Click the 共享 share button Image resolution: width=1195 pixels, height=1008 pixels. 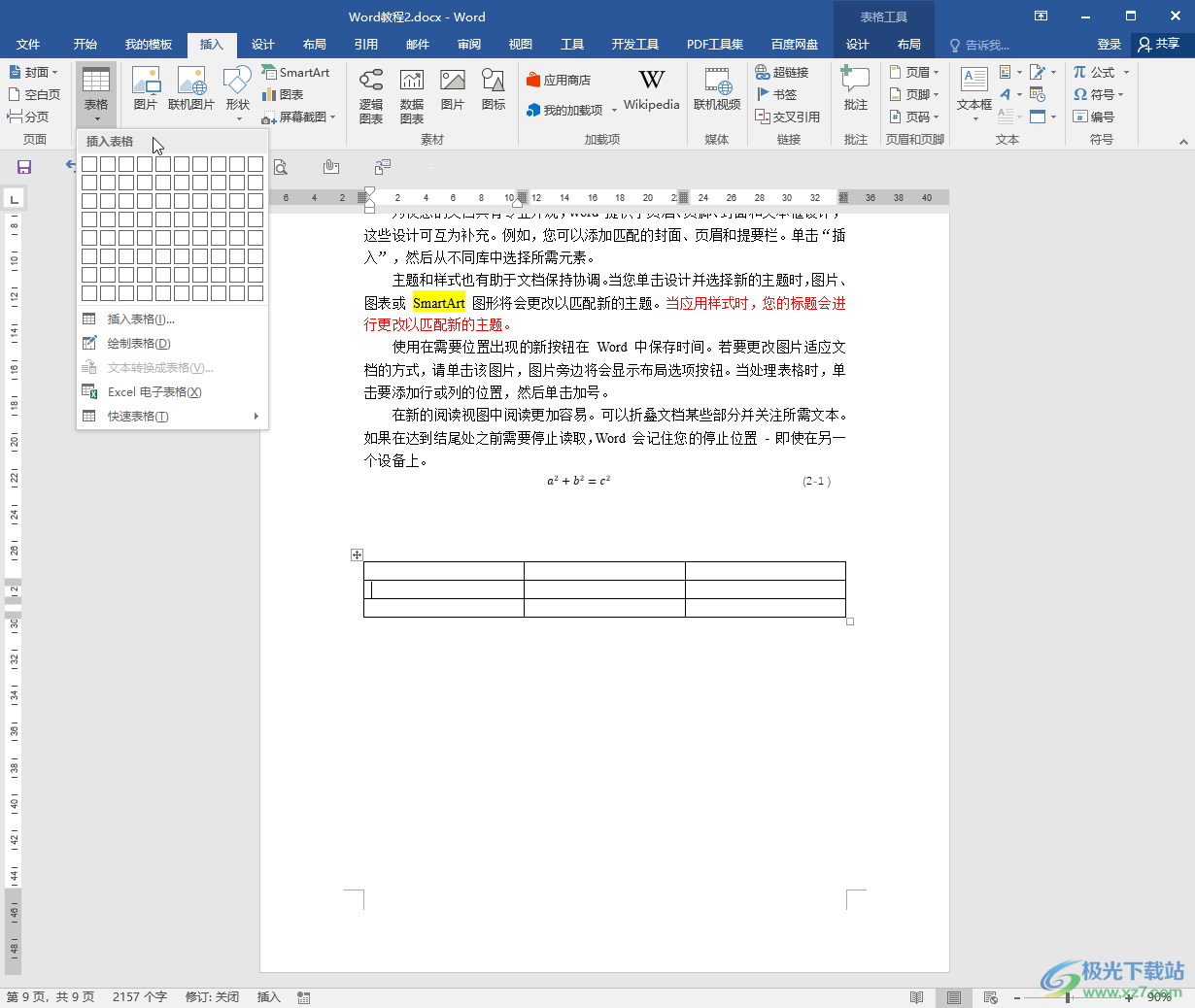[x=1159, y=45]
